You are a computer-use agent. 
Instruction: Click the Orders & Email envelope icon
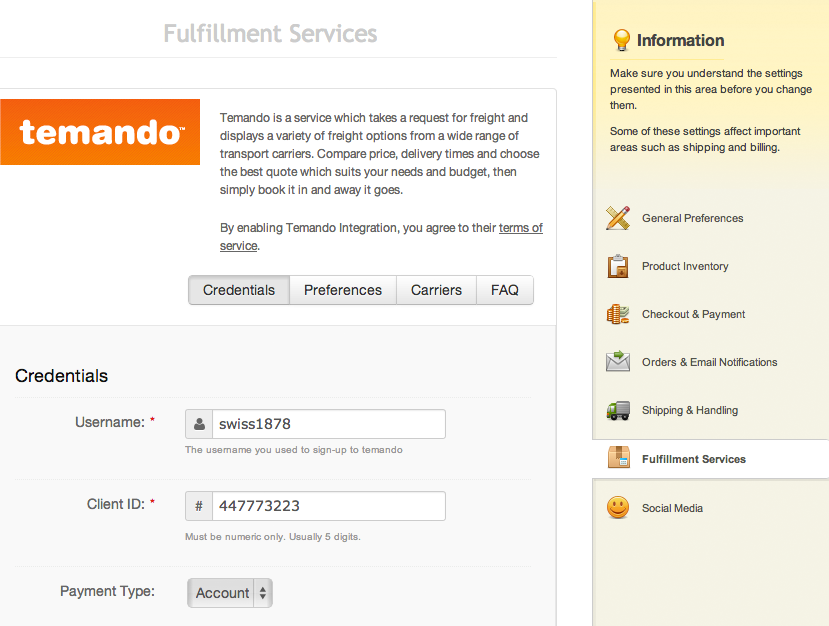(618, 362)
